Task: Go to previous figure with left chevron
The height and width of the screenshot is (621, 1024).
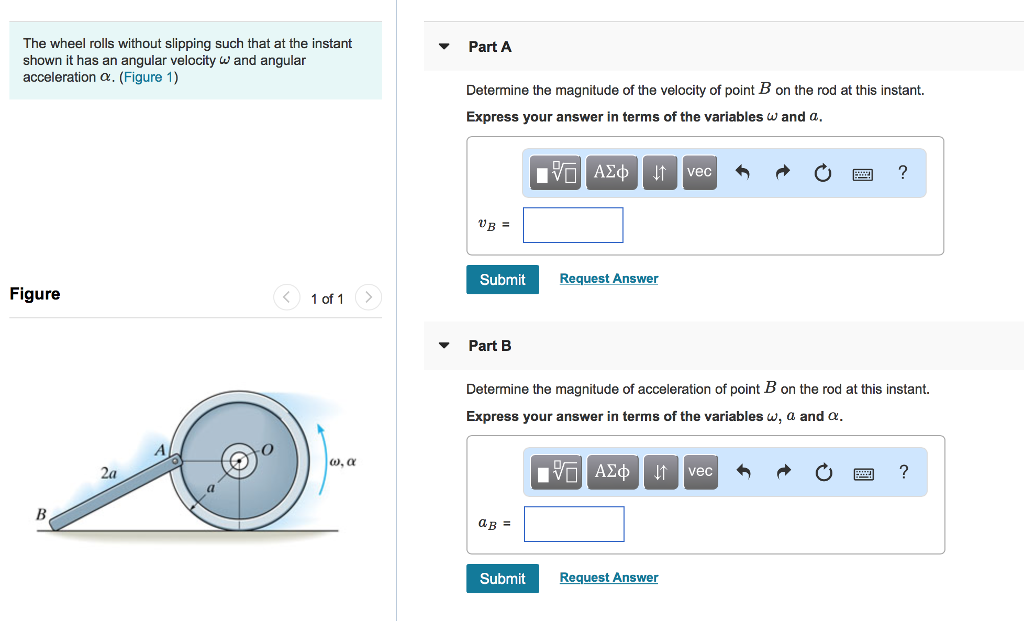Action: coord(286,297)
